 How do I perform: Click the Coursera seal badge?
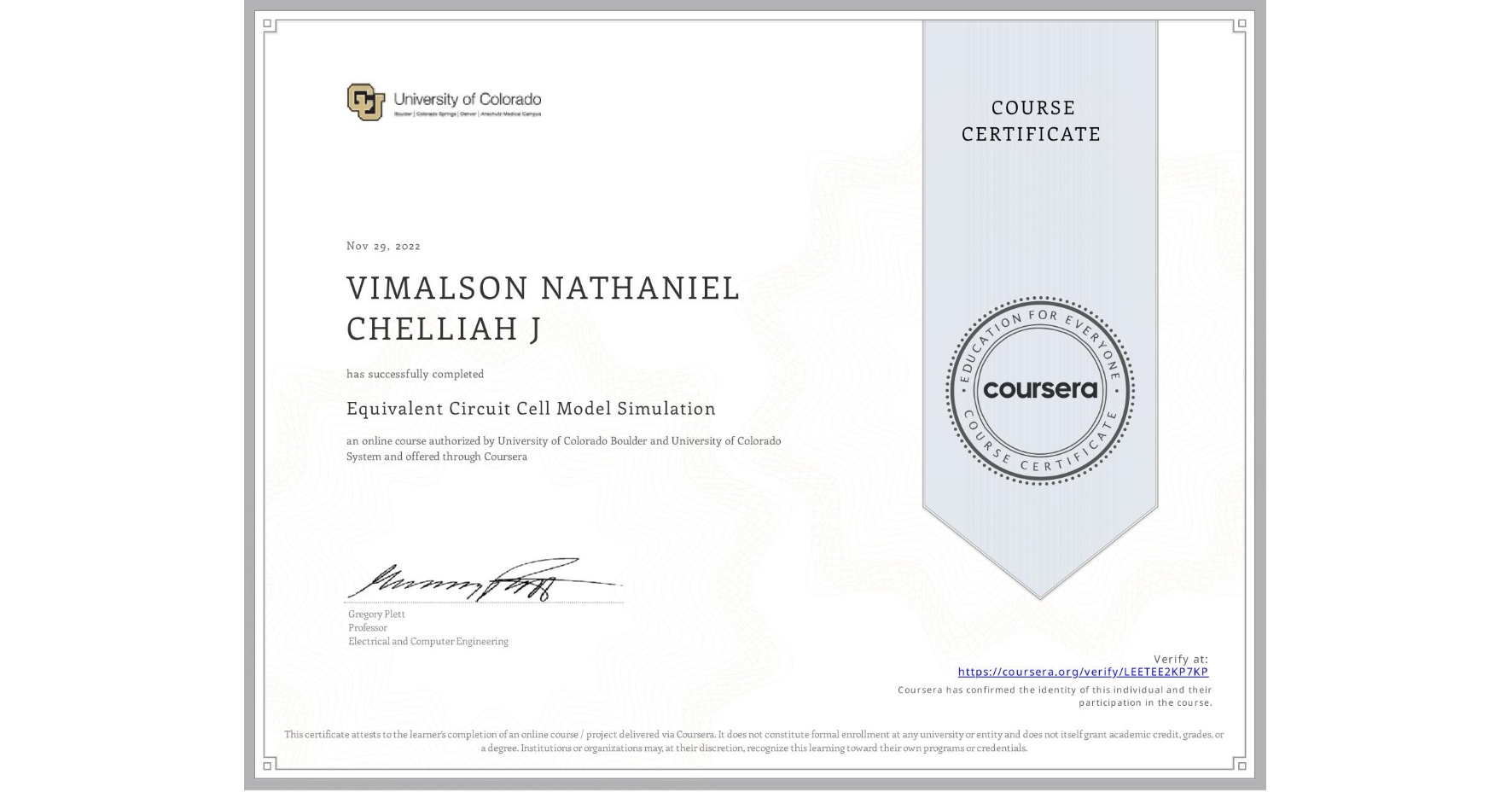1039,390
